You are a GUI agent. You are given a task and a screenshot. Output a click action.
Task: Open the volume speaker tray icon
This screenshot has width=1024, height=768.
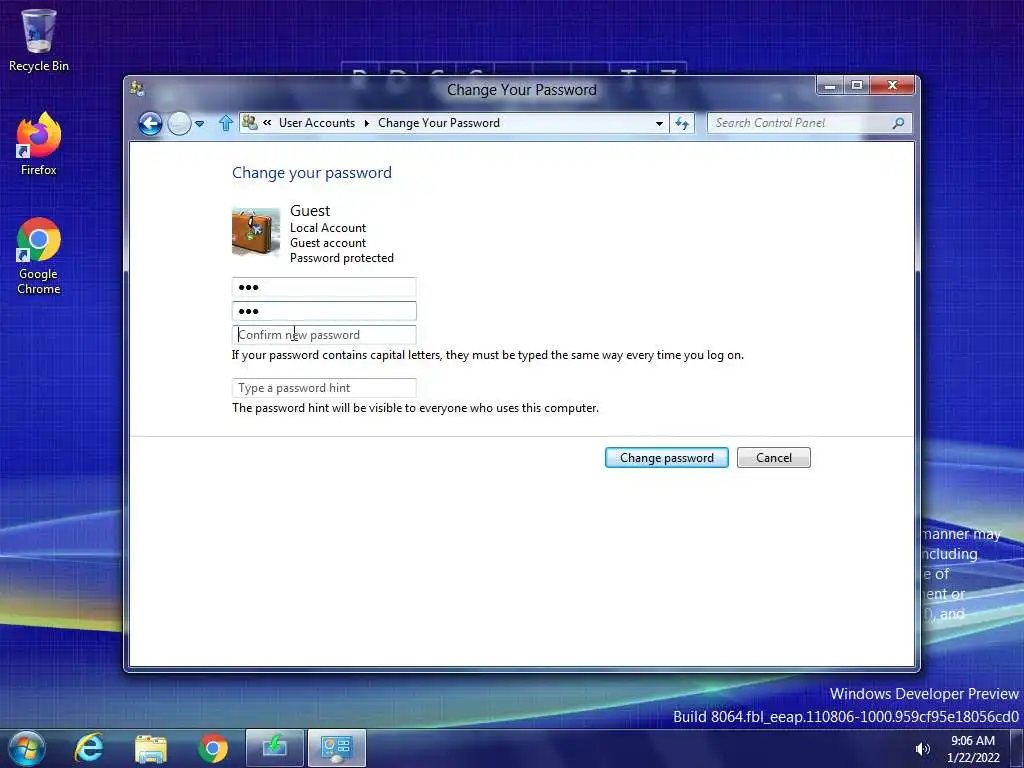click(x=923, y=749)
